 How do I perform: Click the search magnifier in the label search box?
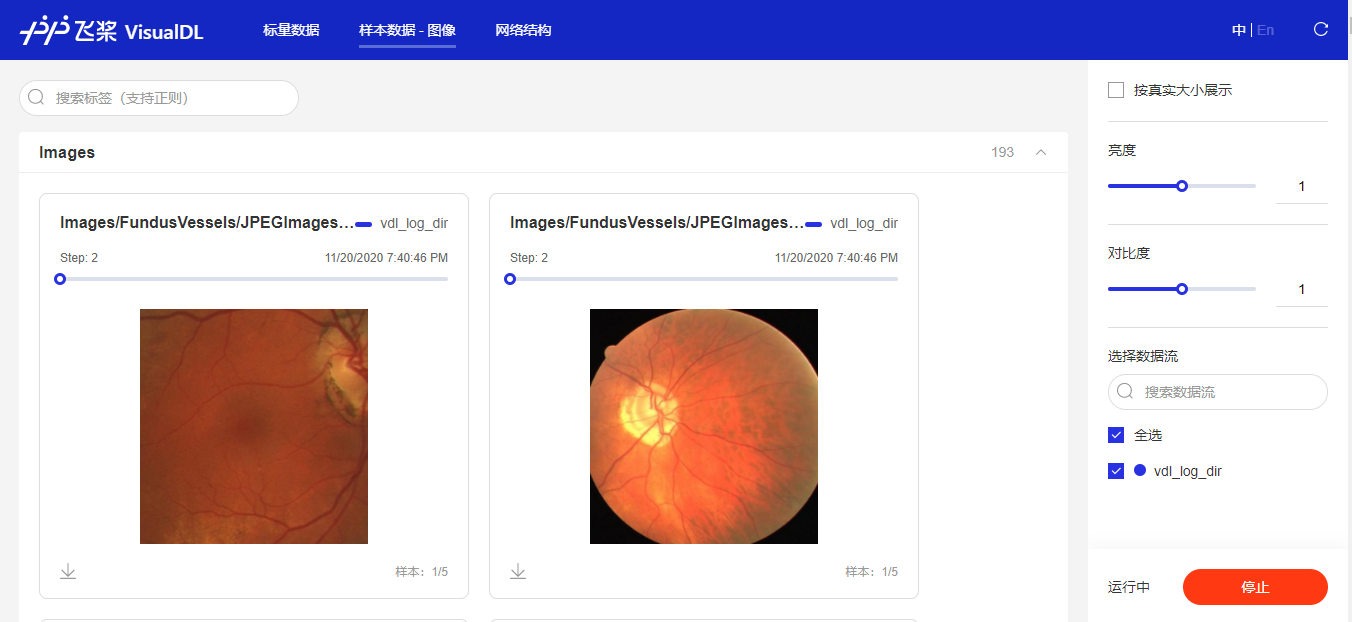36,97
